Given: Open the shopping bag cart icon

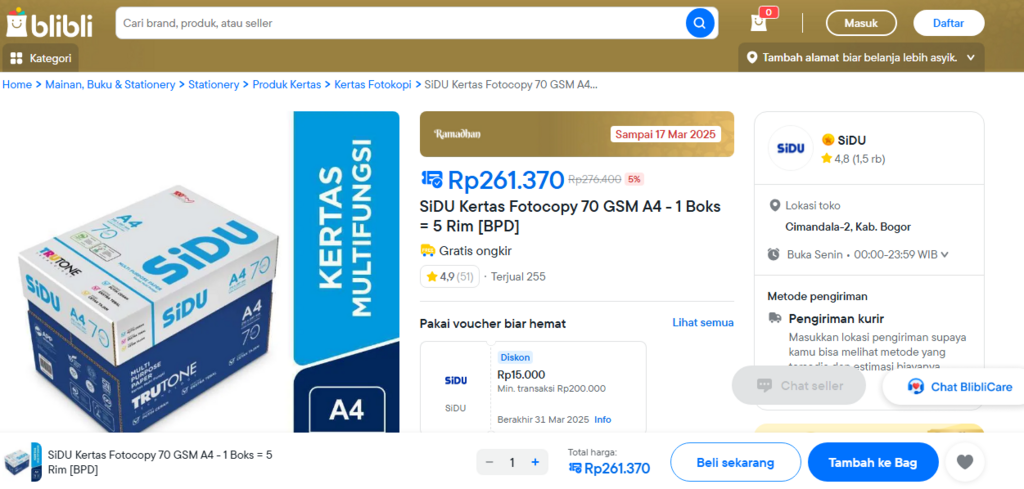Looking at the screenshot, I should [x=761, y=22].
